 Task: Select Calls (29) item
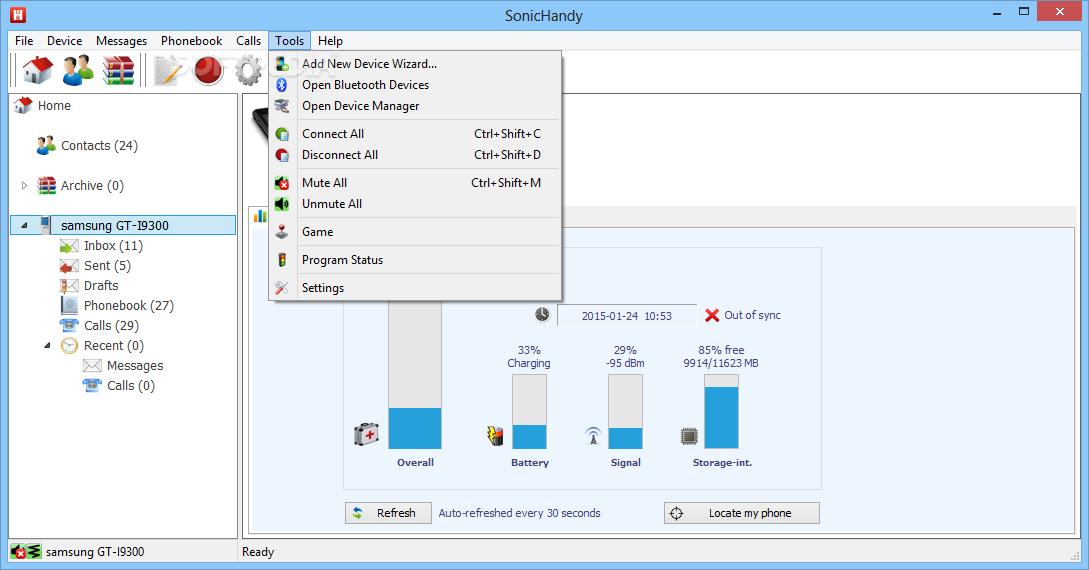(x=111, y=326)
